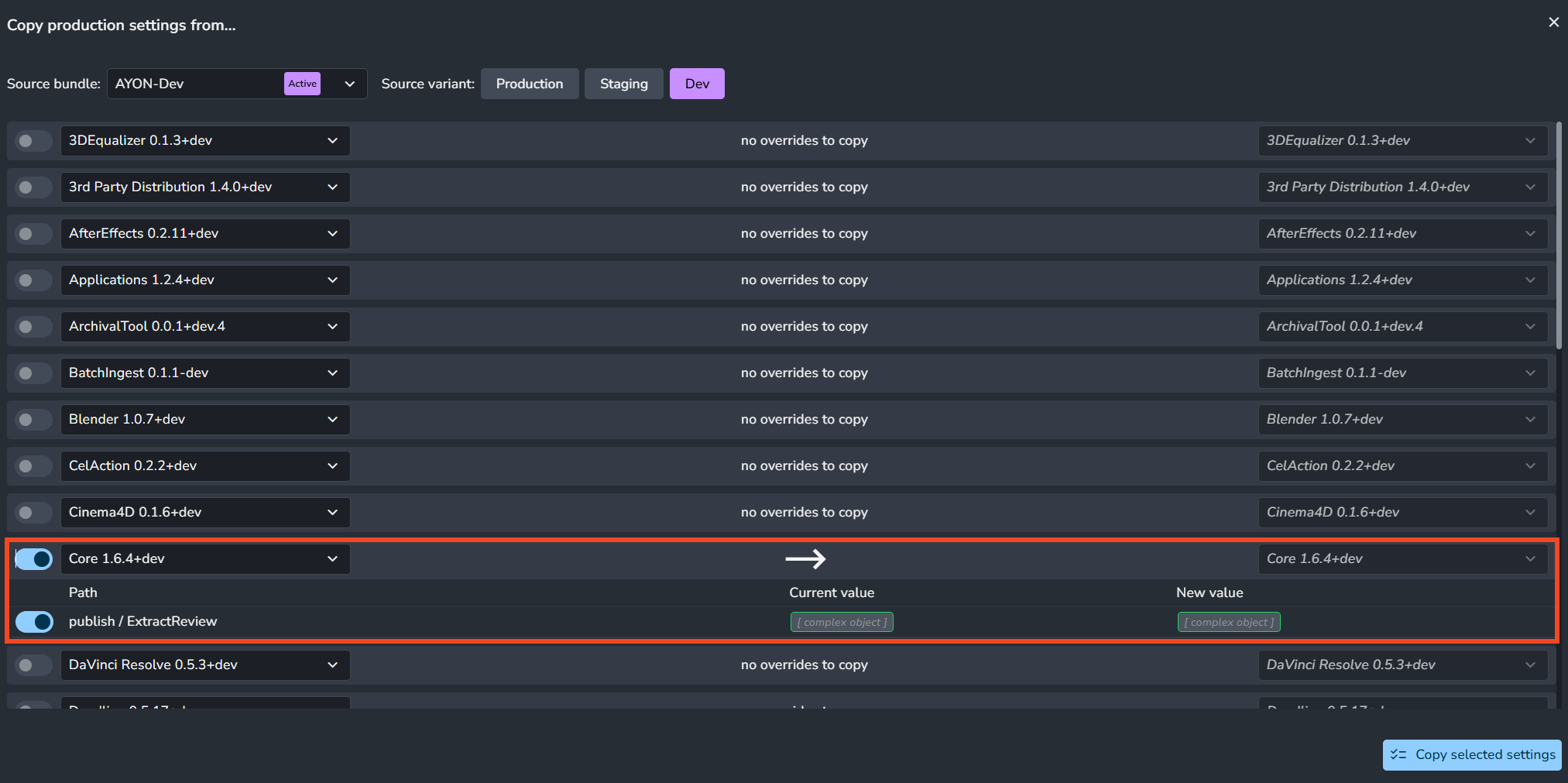This screenshot has height=783, width=1568.
Task: Open source Core 1.6.4+dev dropdown
Action: coord(205,559)
